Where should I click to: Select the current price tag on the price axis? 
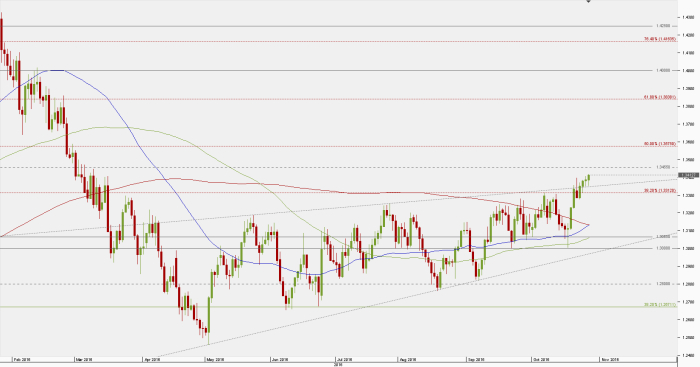pos(688,175)
